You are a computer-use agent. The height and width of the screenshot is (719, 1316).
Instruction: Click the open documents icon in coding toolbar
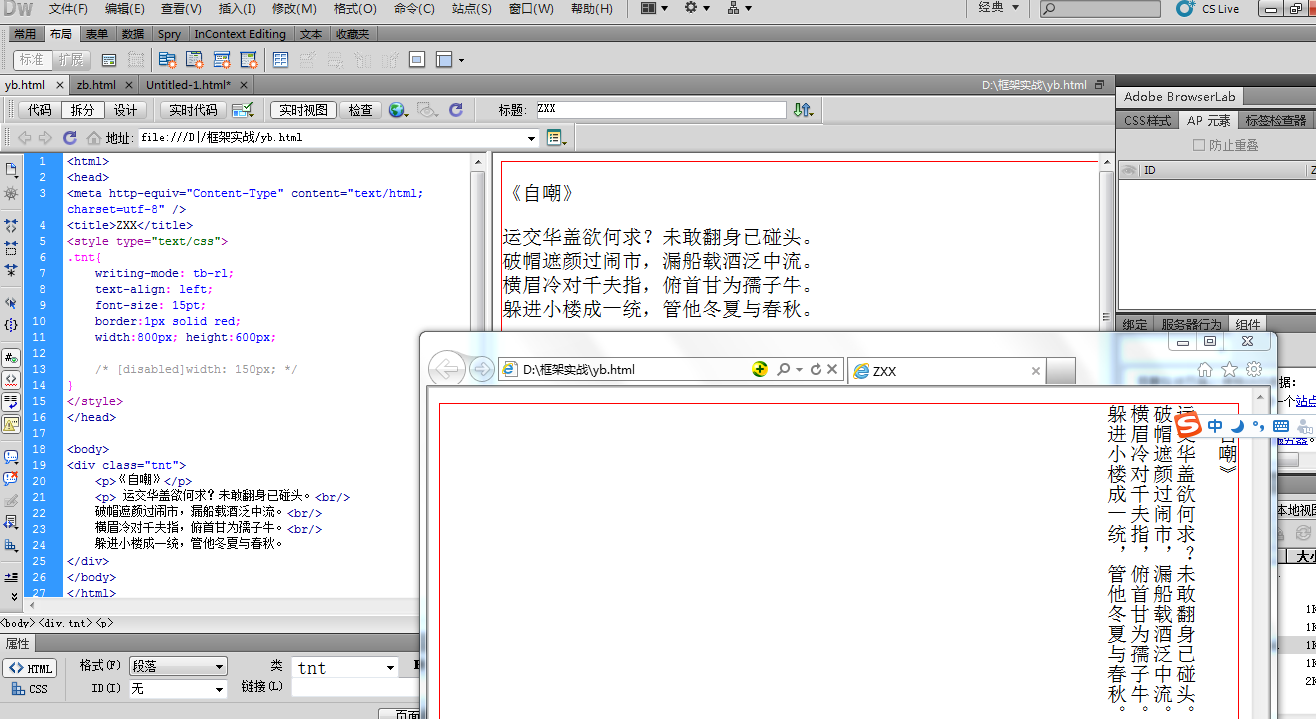click(x=11, y=169)
